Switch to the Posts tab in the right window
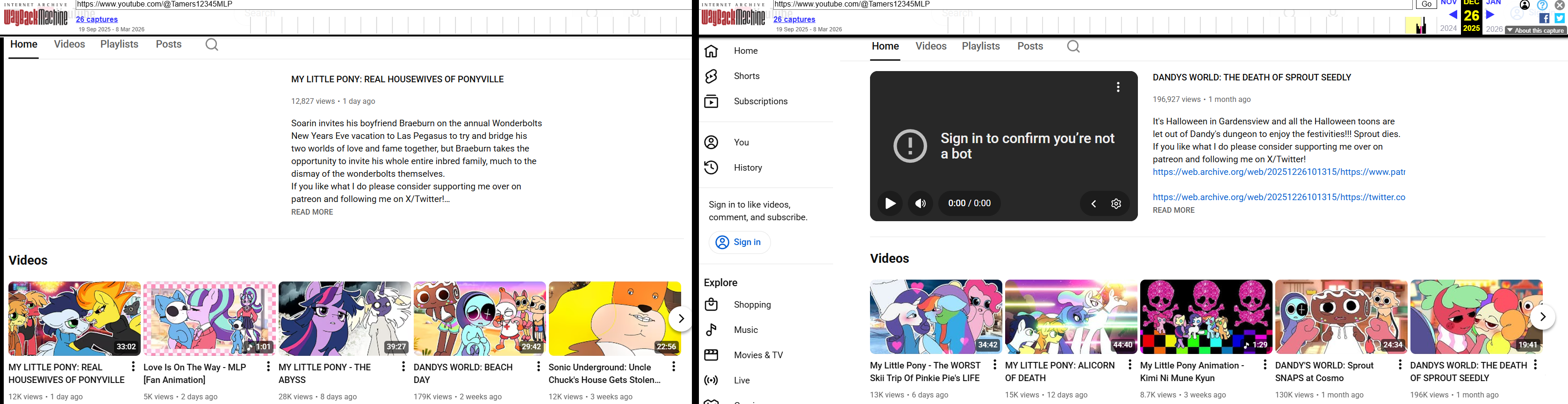 [1030, 46]
